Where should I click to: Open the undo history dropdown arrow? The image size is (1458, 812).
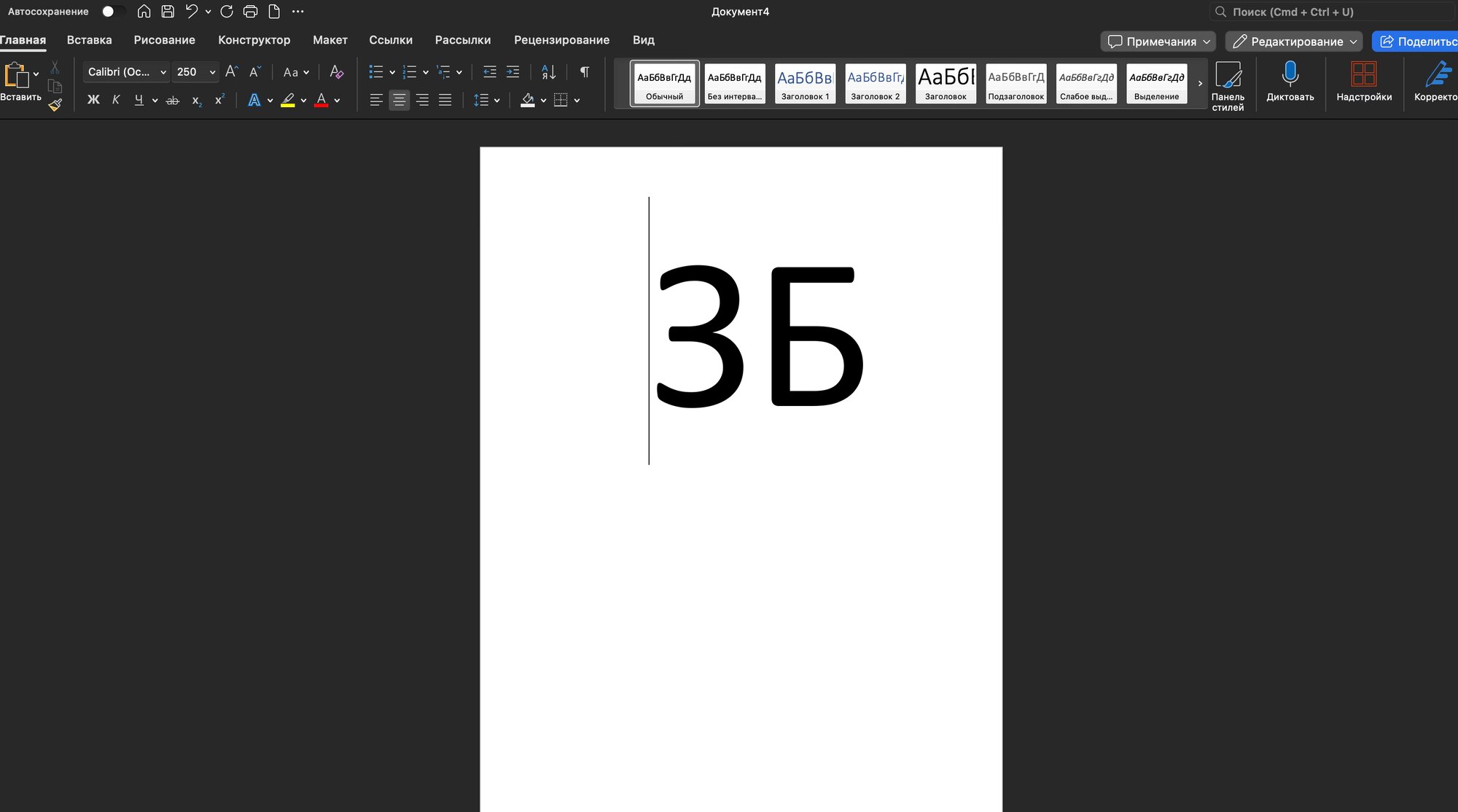tap(208, 12)
